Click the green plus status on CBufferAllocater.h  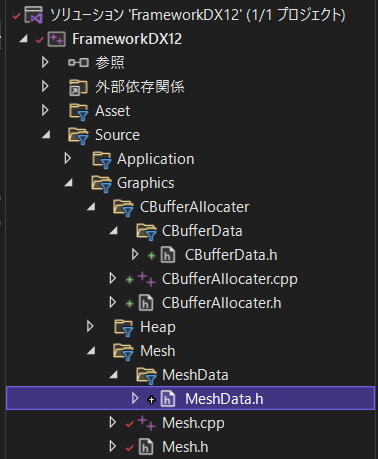click(129, 304)
